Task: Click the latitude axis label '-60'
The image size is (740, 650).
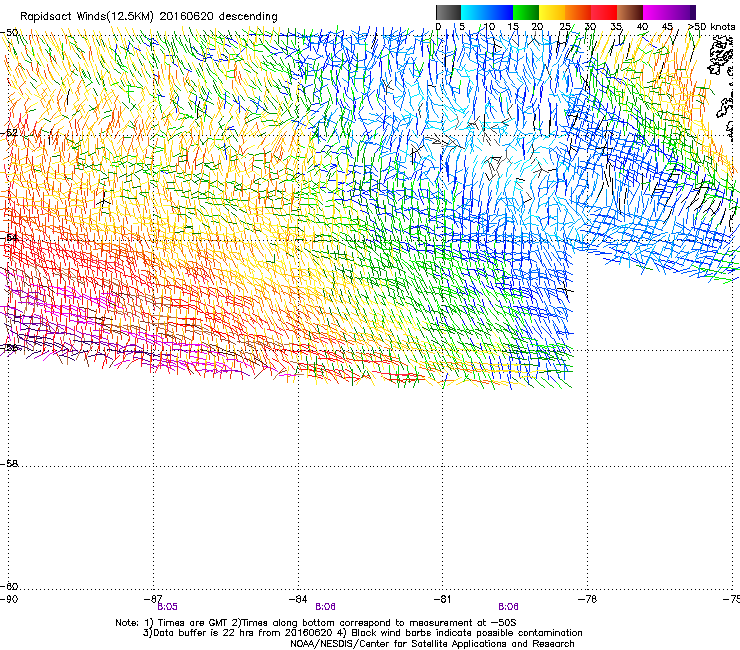Action: pyautogui.click(x=9, y=587)
